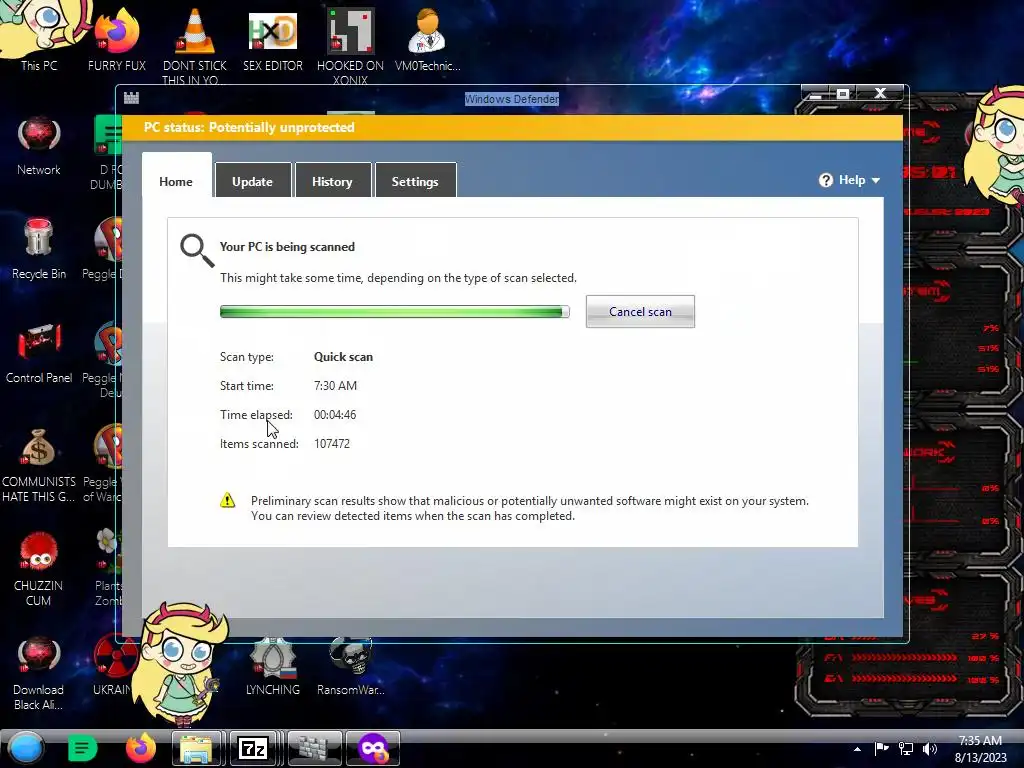Click the Quick scan value text

point(344,357)
